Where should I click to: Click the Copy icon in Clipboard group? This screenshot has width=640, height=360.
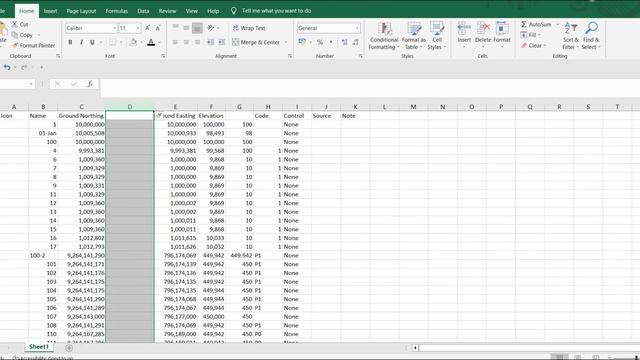click(x=15, y=35)
